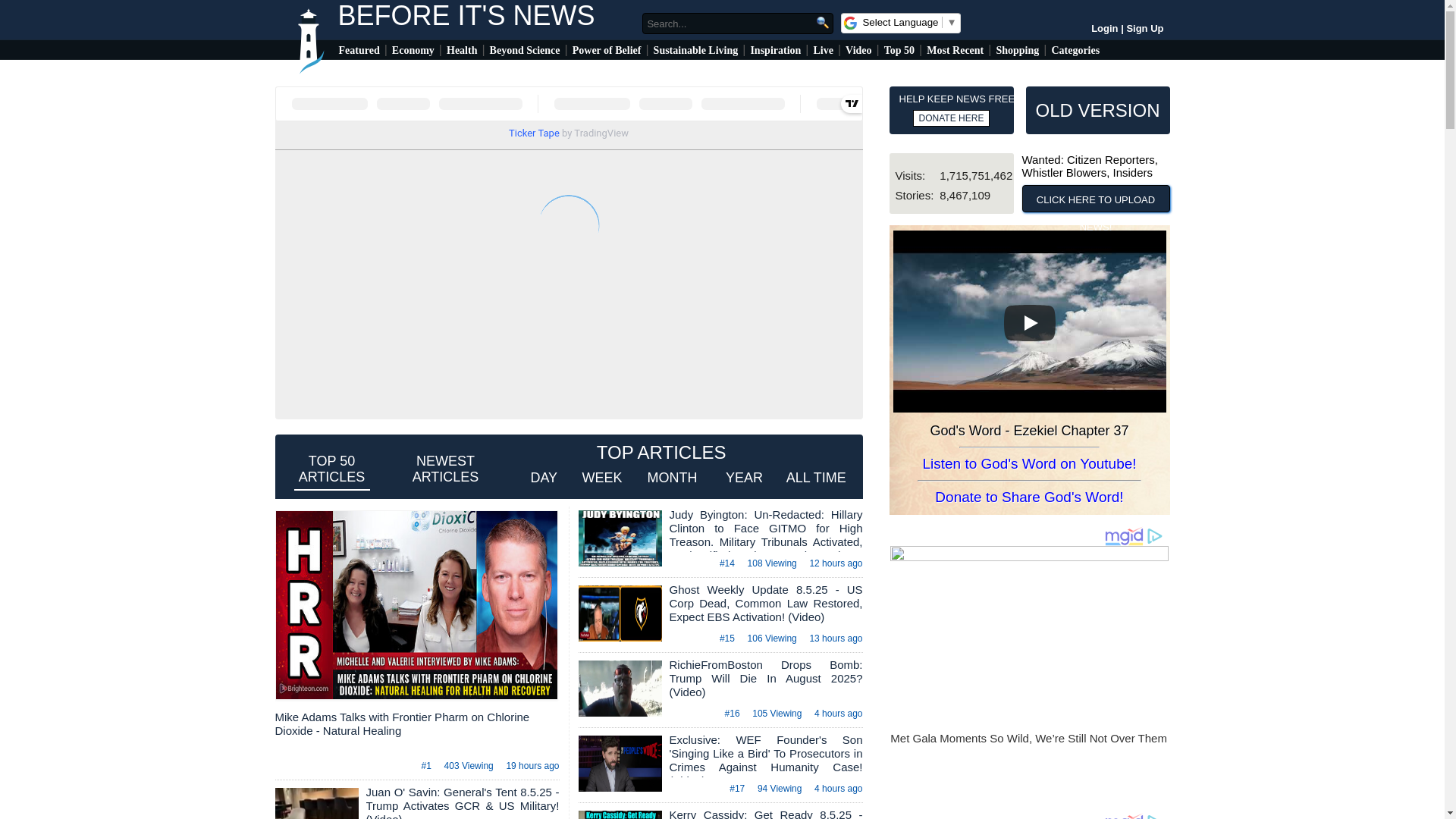Click the WEF Founder's Son thumbnail
This screenshot has width=1456, height=819.
tap(620, 764)
